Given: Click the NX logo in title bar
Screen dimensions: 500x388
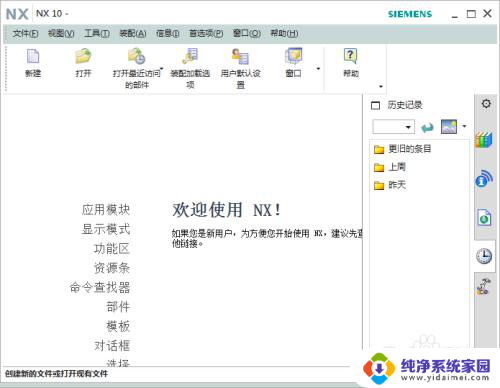Looking at the screenshot, I should (17, 14).
